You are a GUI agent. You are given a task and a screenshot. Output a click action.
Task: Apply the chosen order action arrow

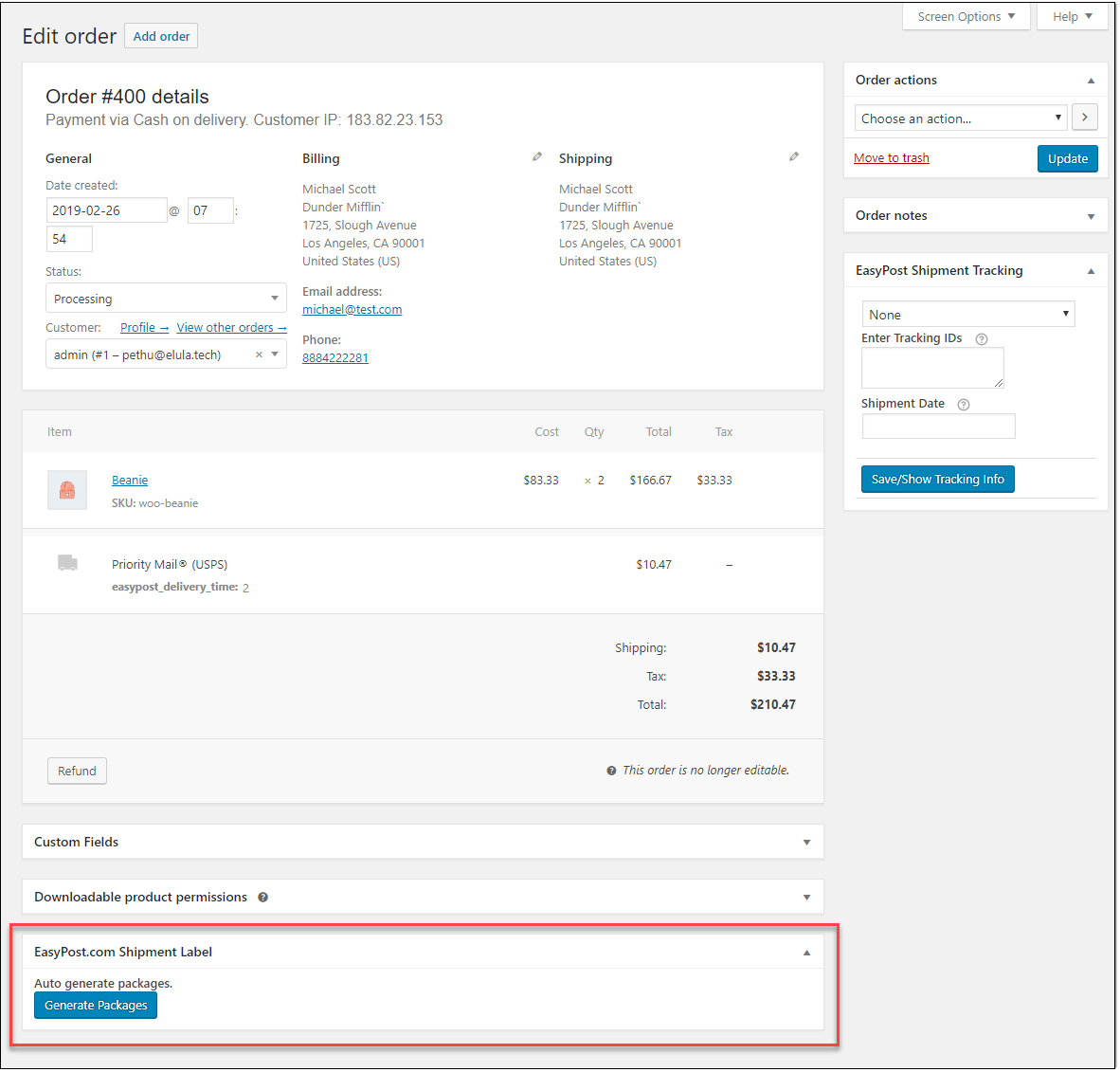[x=1084, y=118]
